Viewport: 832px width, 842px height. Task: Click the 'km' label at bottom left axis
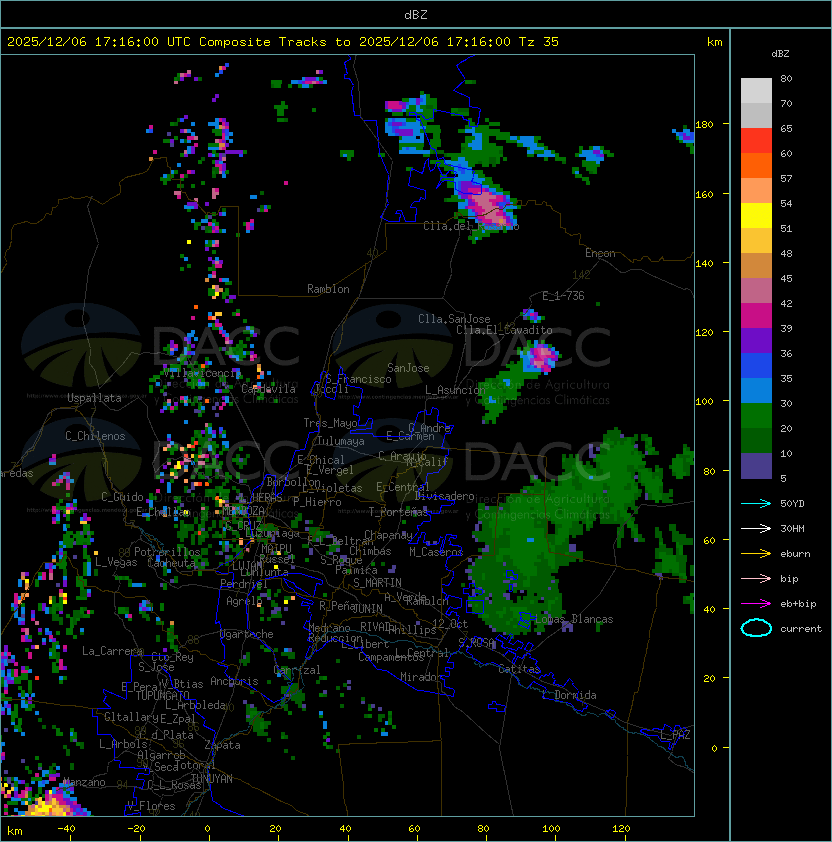pos(15,831)
